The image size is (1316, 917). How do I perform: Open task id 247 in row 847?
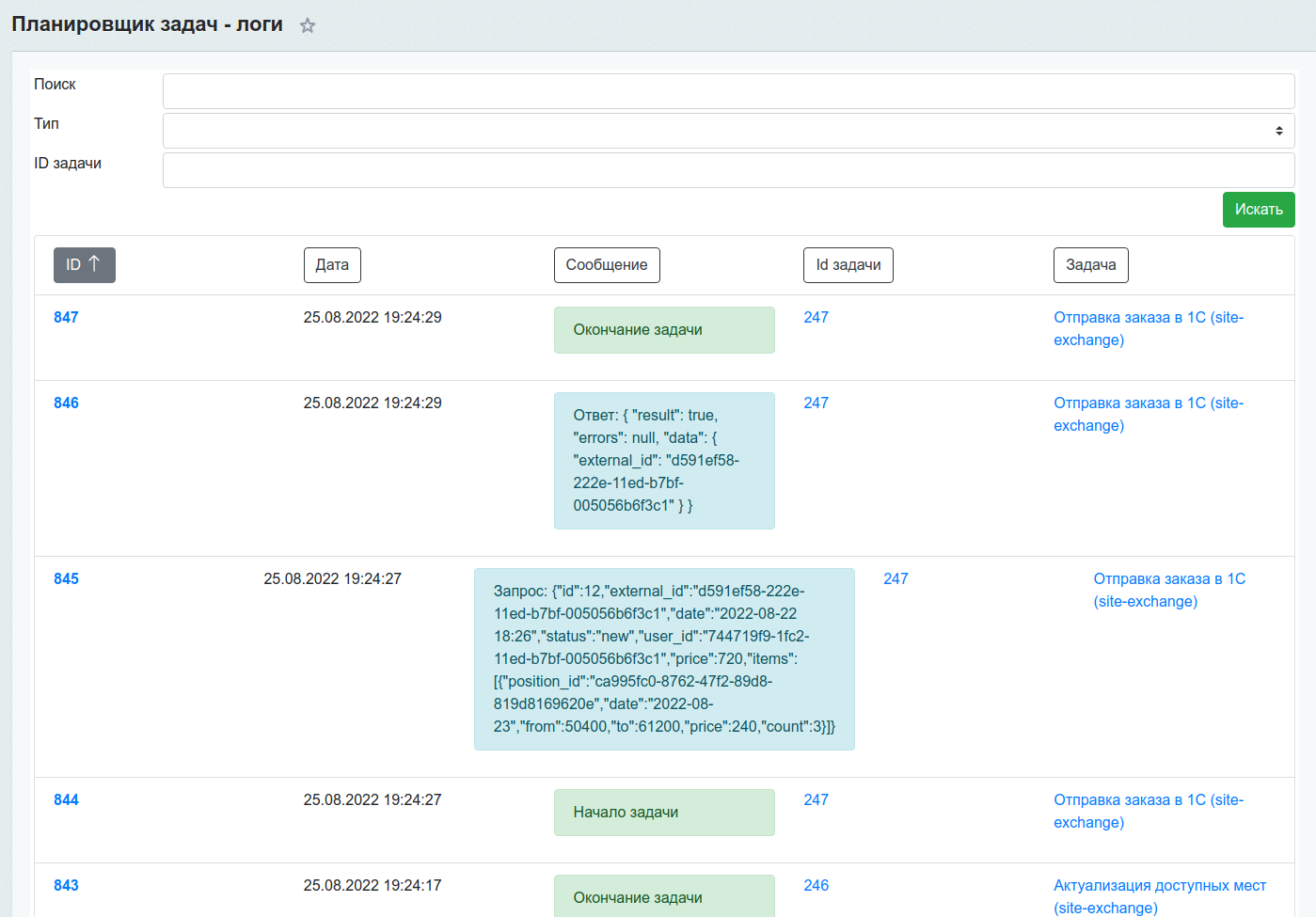[816, 318]
